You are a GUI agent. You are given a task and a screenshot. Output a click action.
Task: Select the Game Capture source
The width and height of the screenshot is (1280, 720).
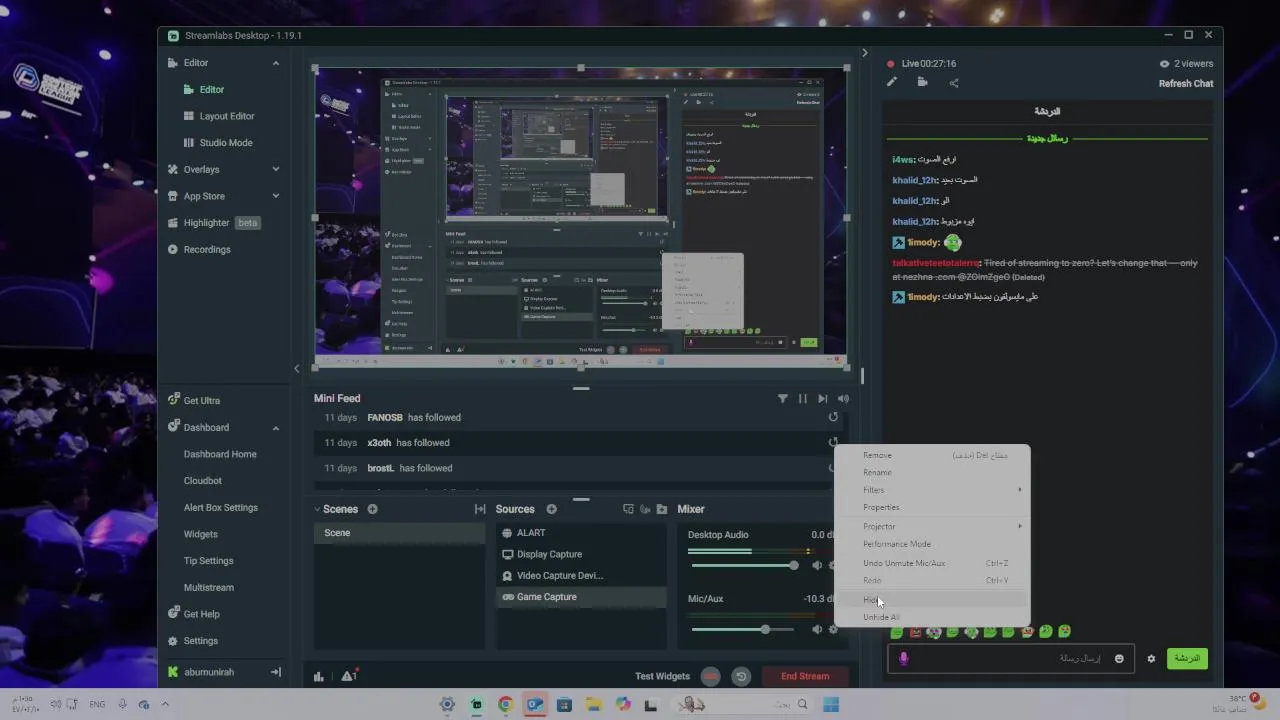[x=581, y=597]
